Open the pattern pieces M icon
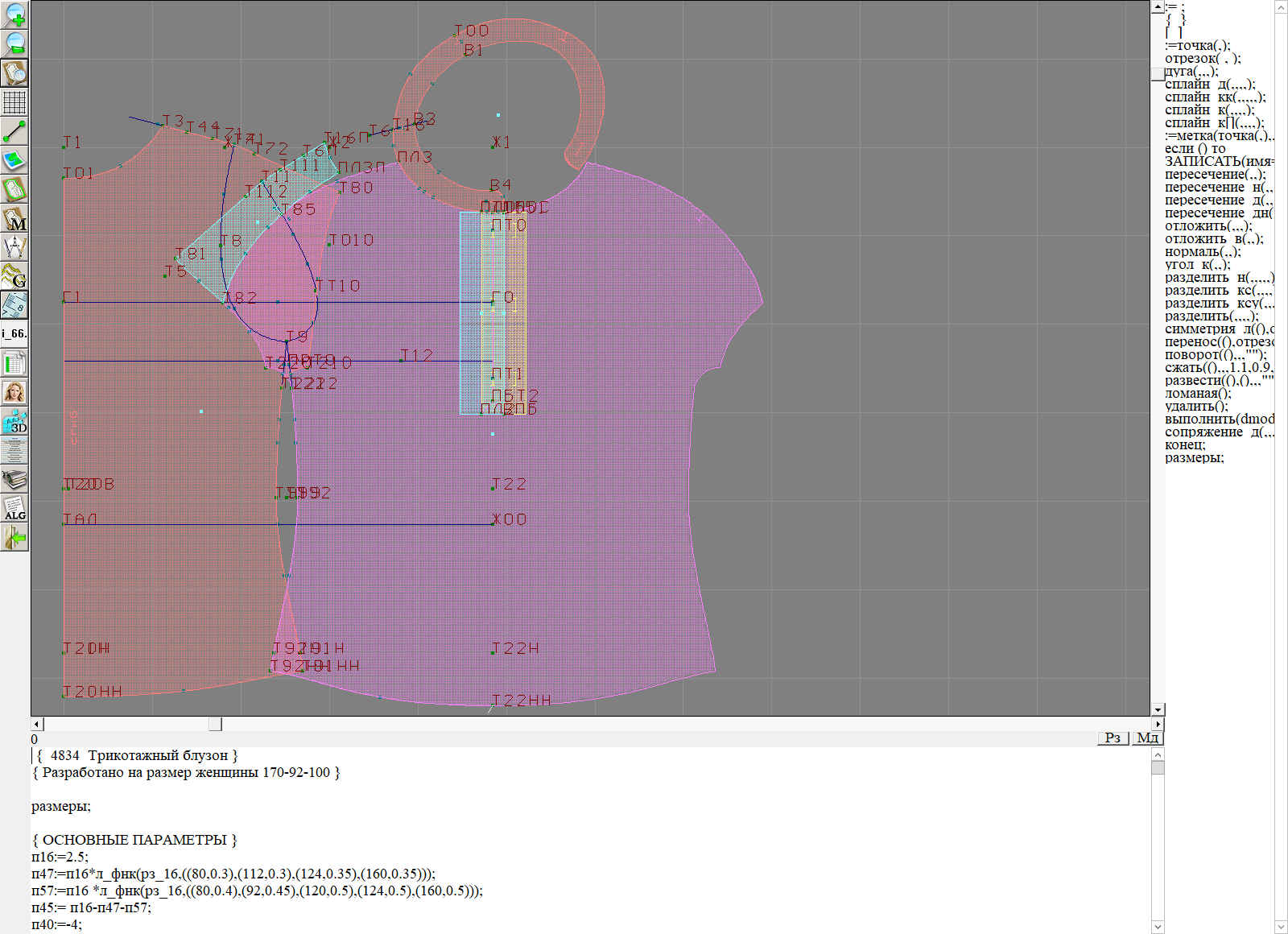Image resolution: width=1288 pixels, height=934 pixels. click(14, 219)
